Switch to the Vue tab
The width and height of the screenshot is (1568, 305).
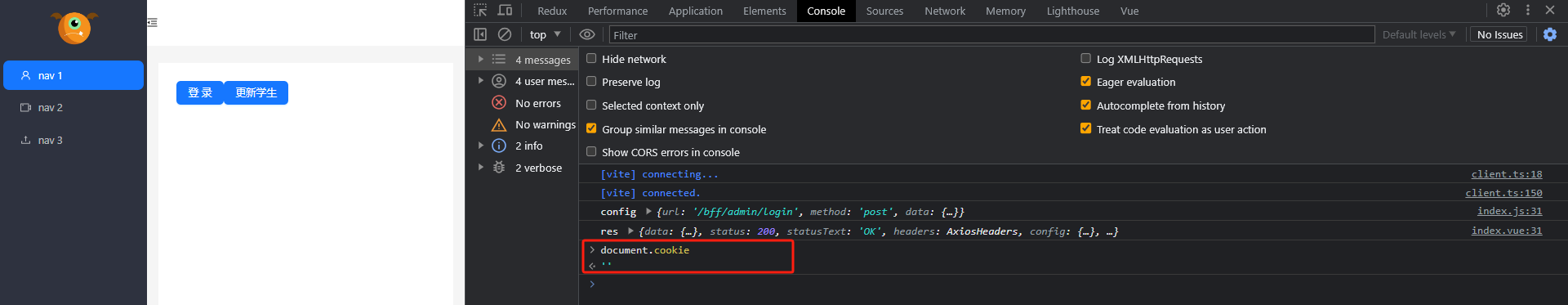click(1129, 11)
